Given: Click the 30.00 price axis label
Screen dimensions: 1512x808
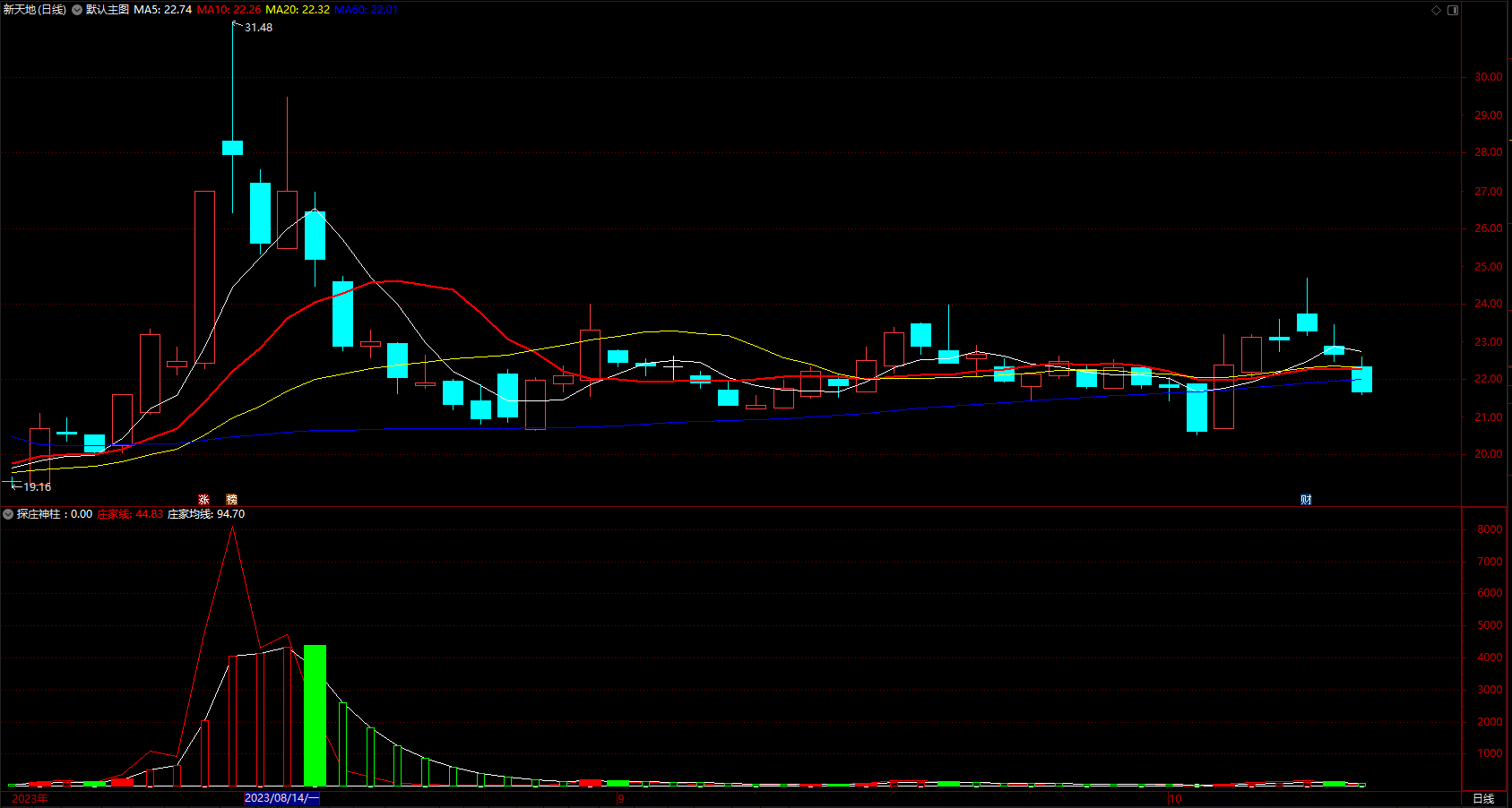Looking at the screenshot, I should [x=1489, y=77].
